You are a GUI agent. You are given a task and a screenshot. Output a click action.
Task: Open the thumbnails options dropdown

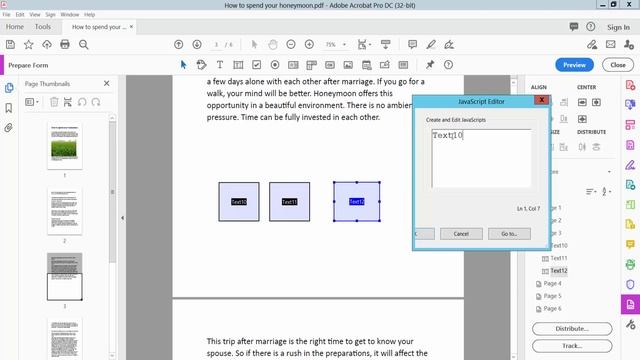point(32,102)
